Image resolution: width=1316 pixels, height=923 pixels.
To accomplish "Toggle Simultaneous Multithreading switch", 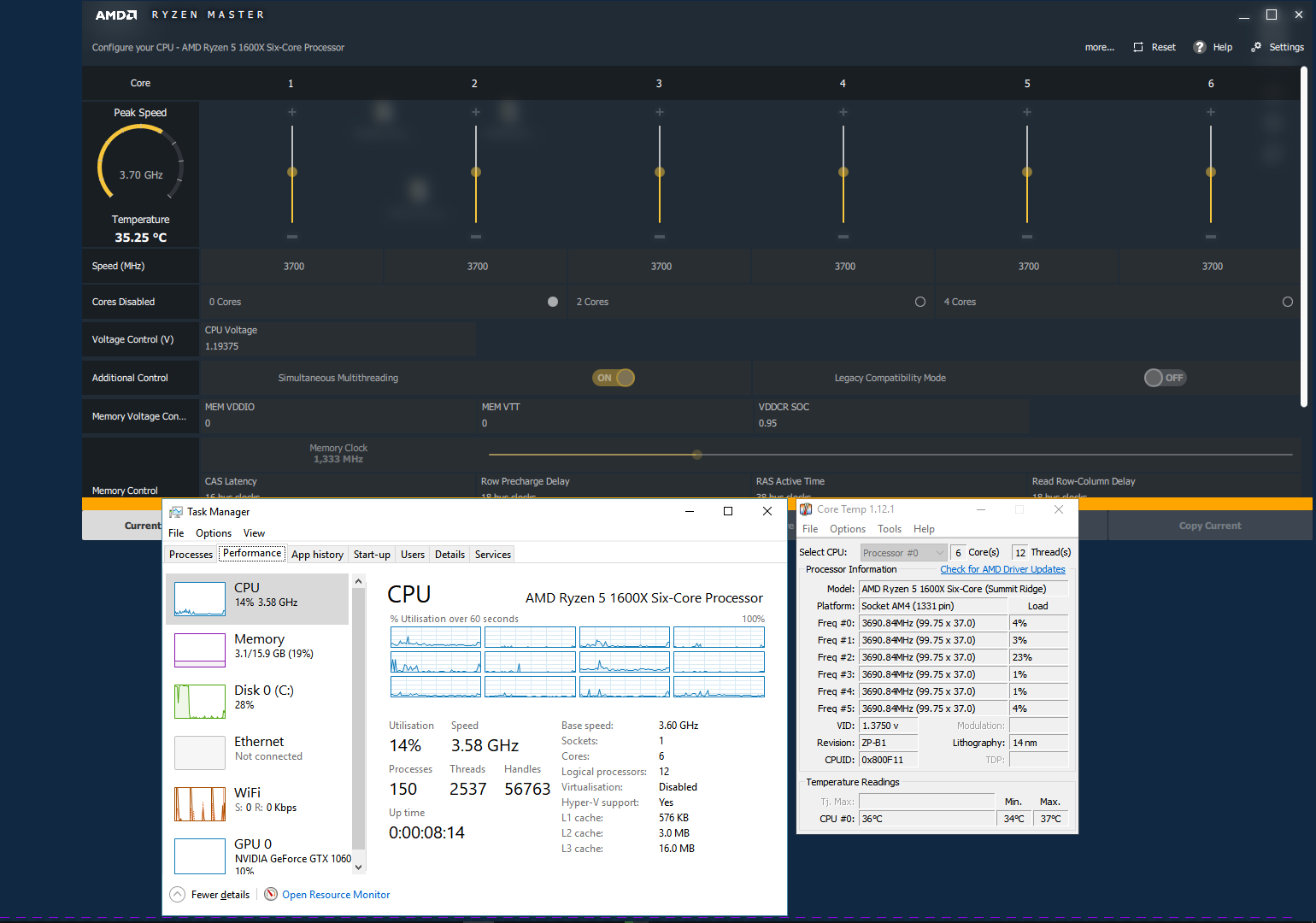I will tap(614, 378).
